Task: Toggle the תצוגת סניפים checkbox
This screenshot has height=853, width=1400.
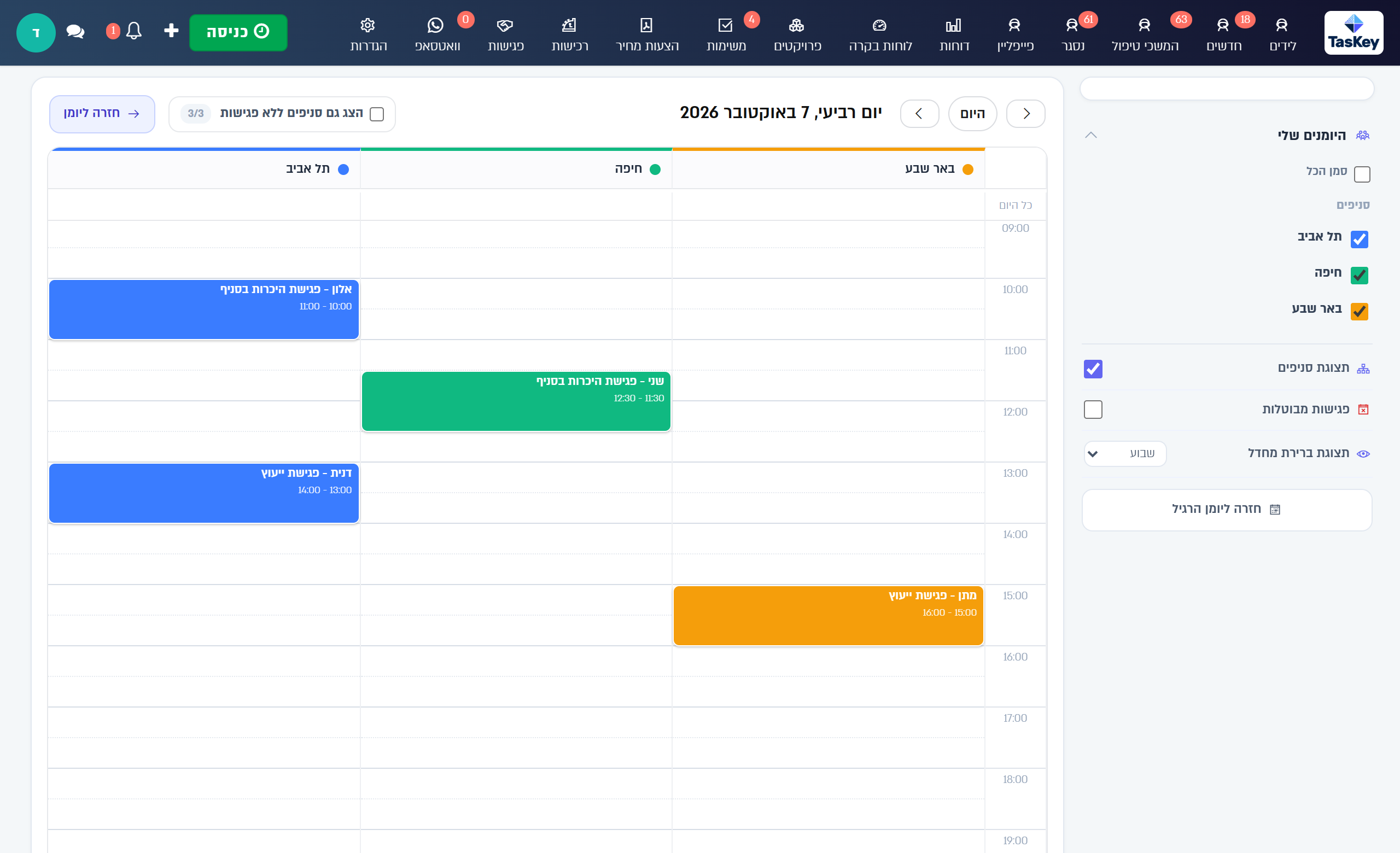Action: tap(1093, 369)
